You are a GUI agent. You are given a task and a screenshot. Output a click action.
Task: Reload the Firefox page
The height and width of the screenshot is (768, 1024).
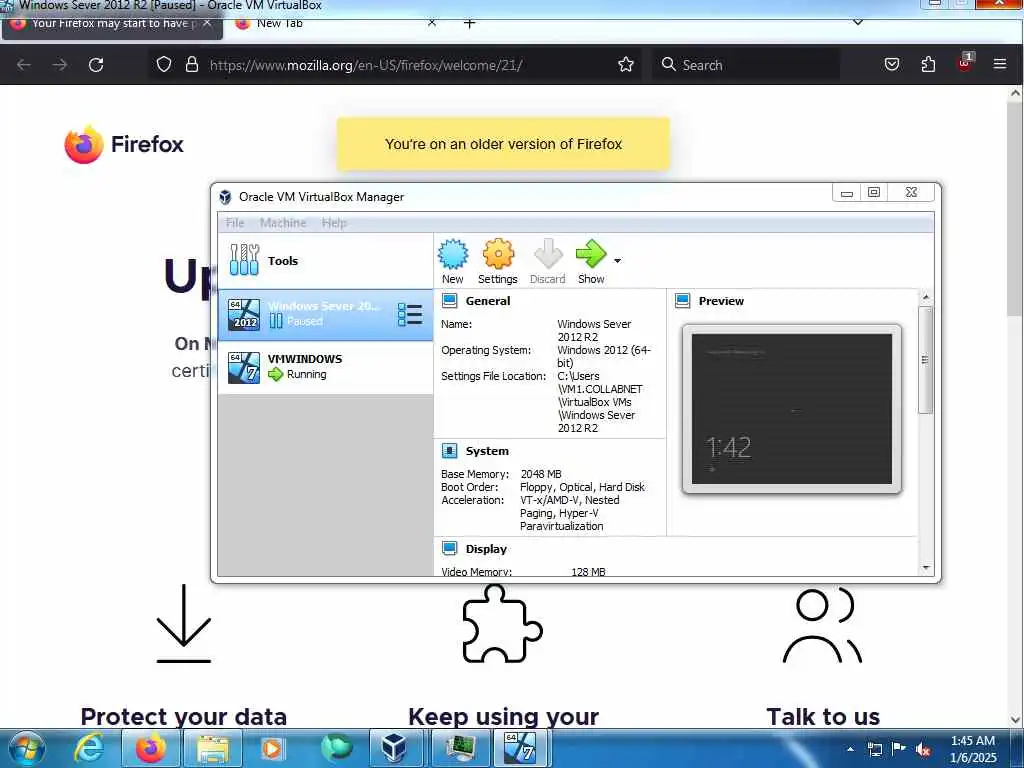[96, 65]
